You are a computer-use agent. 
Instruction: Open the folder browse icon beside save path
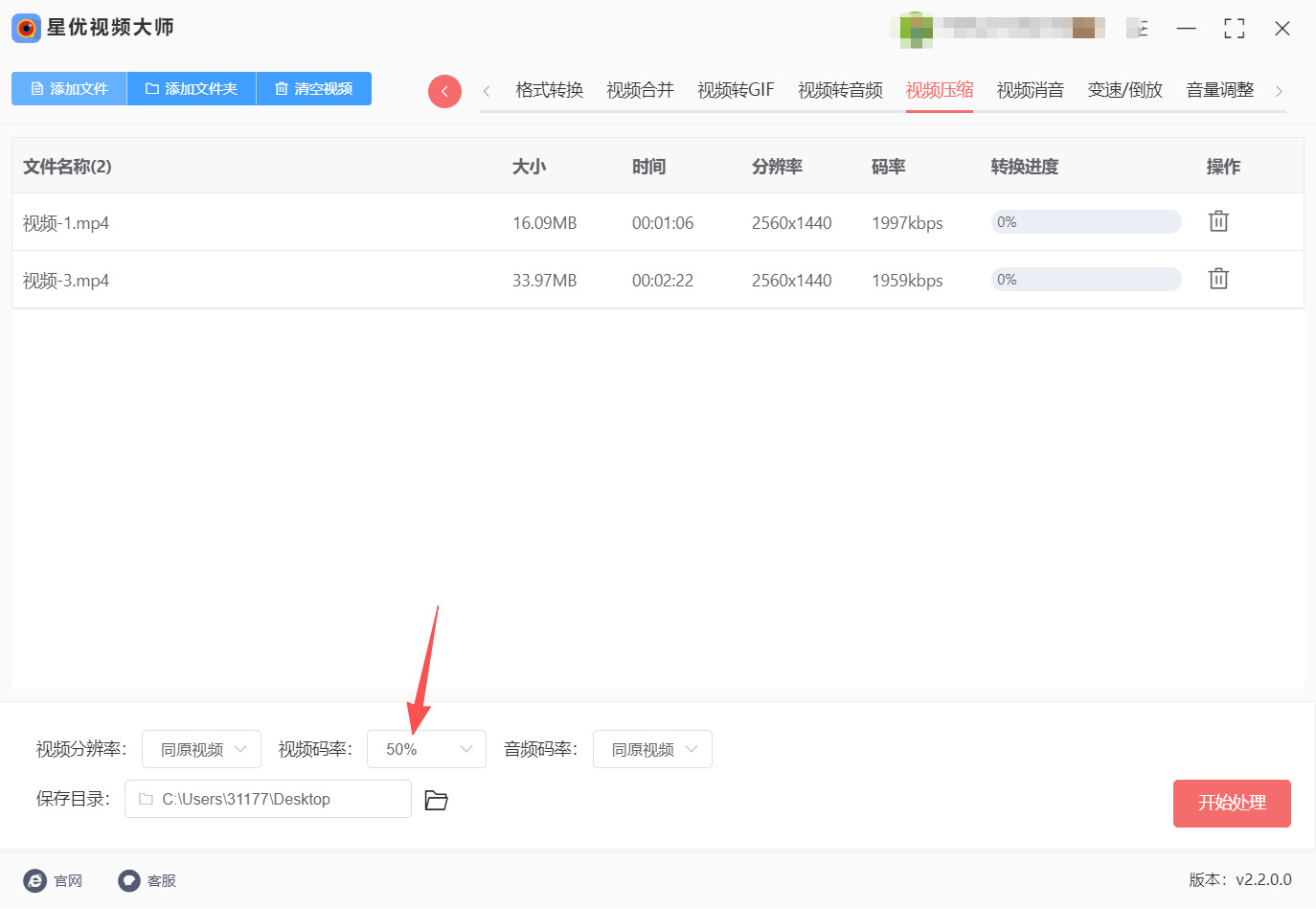point(437,800)
